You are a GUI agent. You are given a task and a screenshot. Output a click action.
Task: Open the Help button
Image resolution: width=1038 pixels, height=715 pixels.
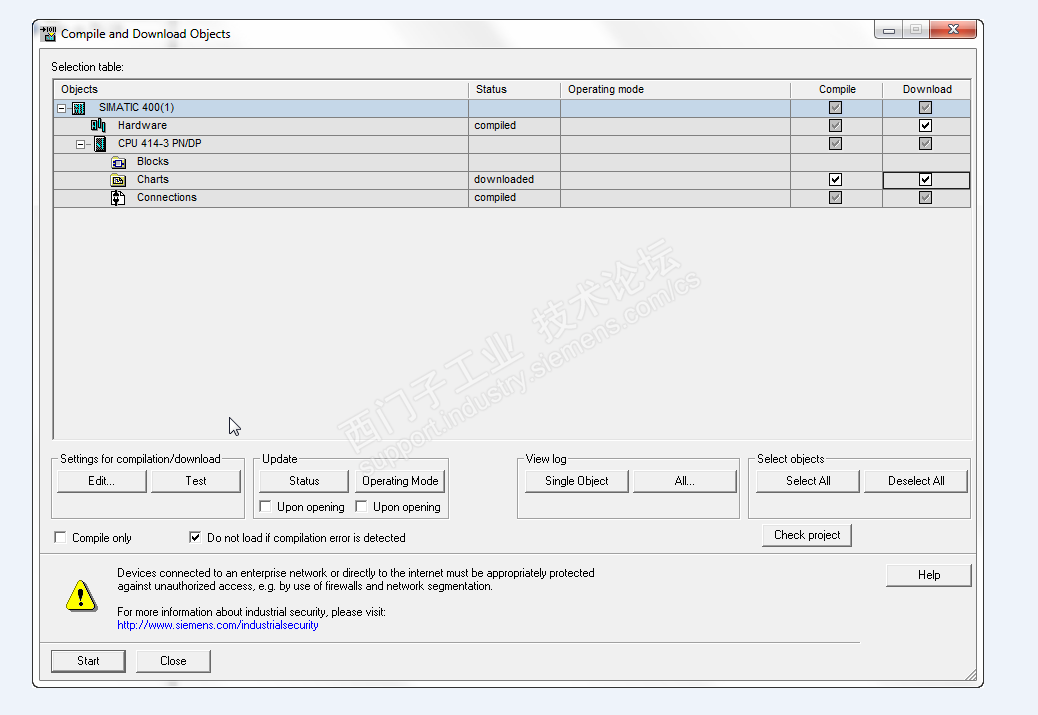[x=929, y=575]
